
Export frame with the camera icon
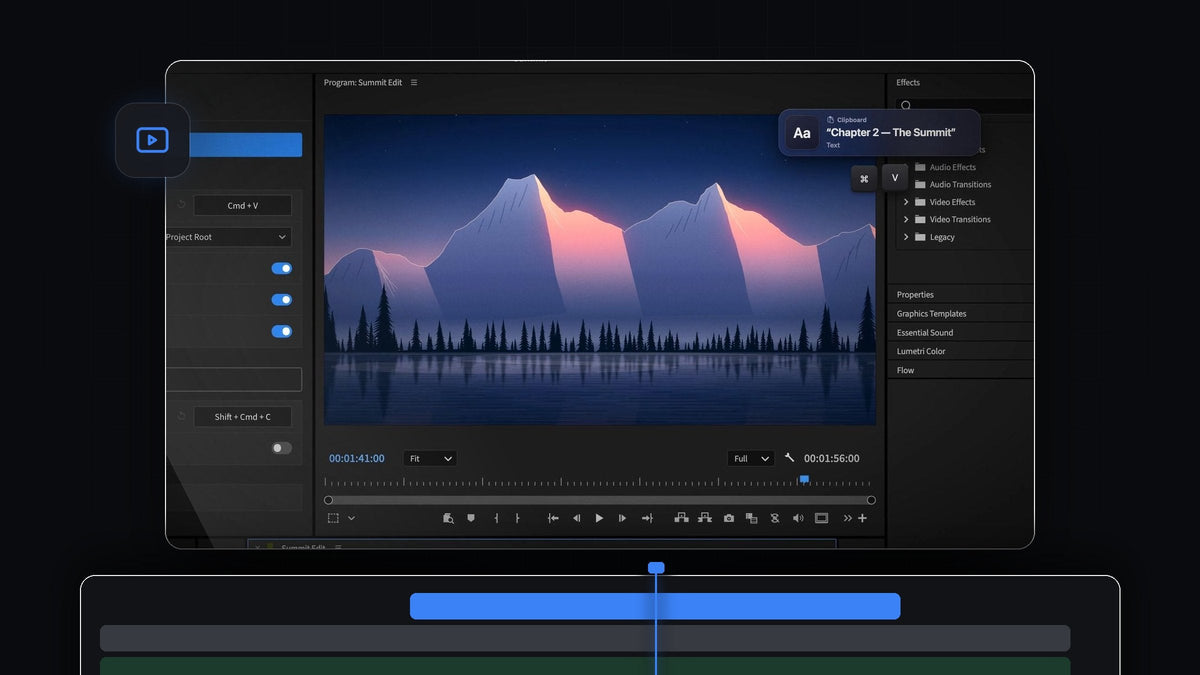729,518
